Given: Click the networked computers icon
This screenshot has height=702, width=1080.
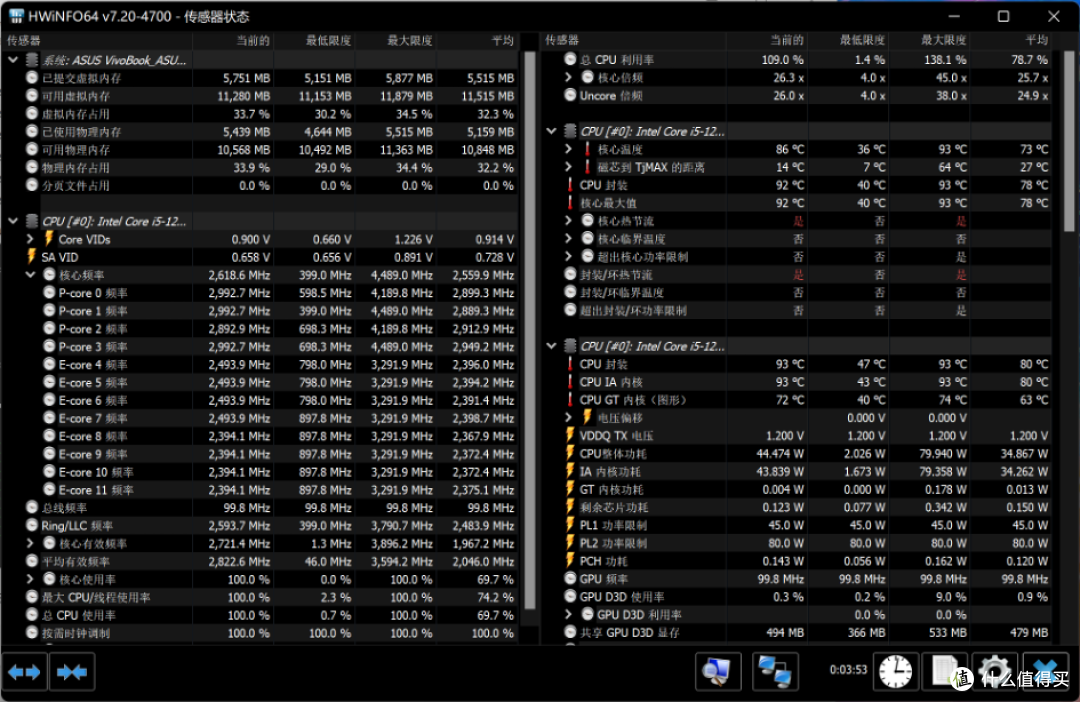Looking at the screenshot, I should pos(775,671).
